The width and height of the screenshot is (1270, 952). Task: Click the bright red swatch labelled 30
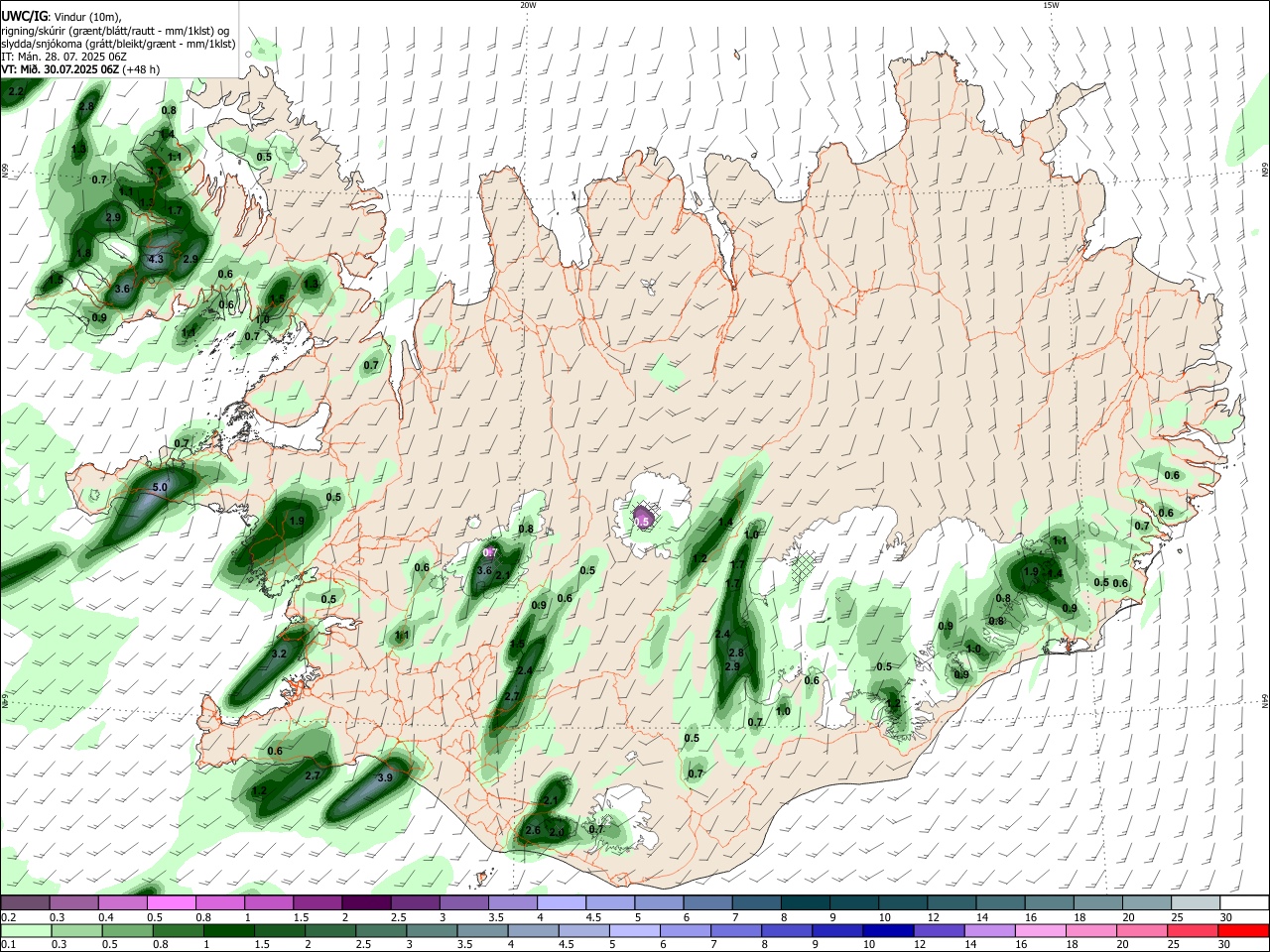(1243, 930)
